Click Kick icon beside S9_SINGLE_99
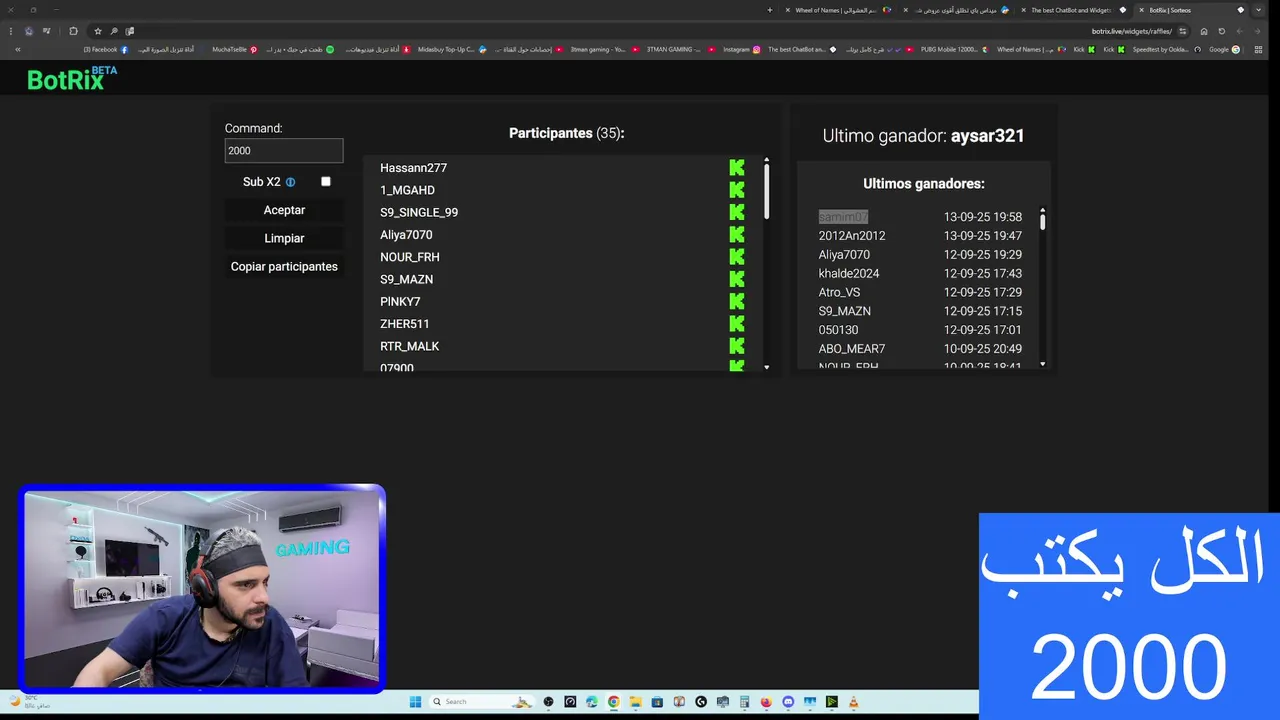 click(x=737, y=212)
